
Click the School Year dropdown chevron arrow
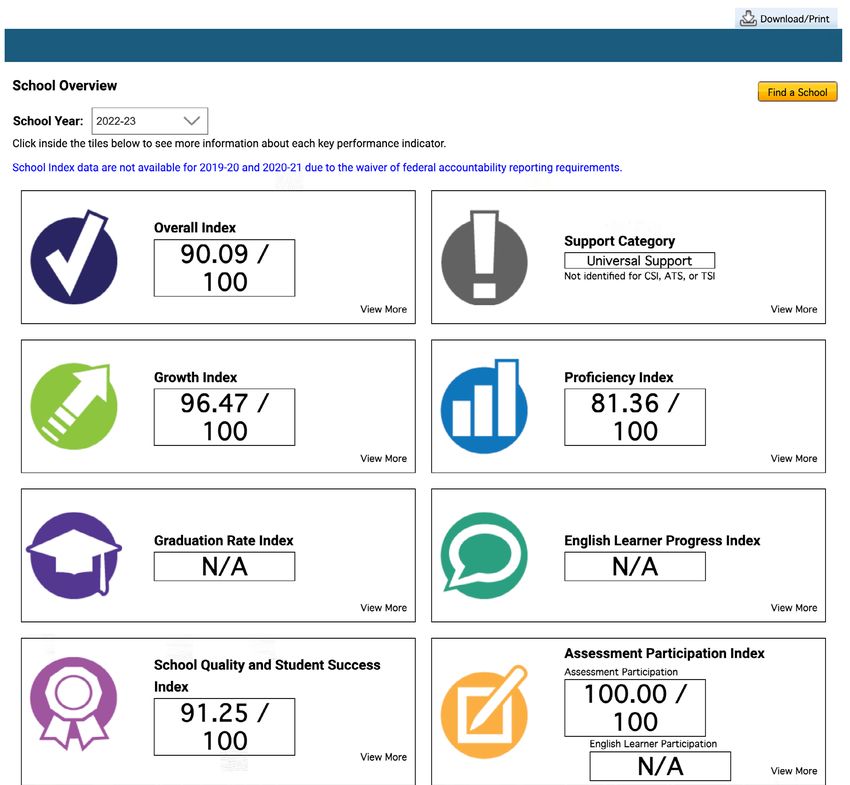[x=192, y=121]
